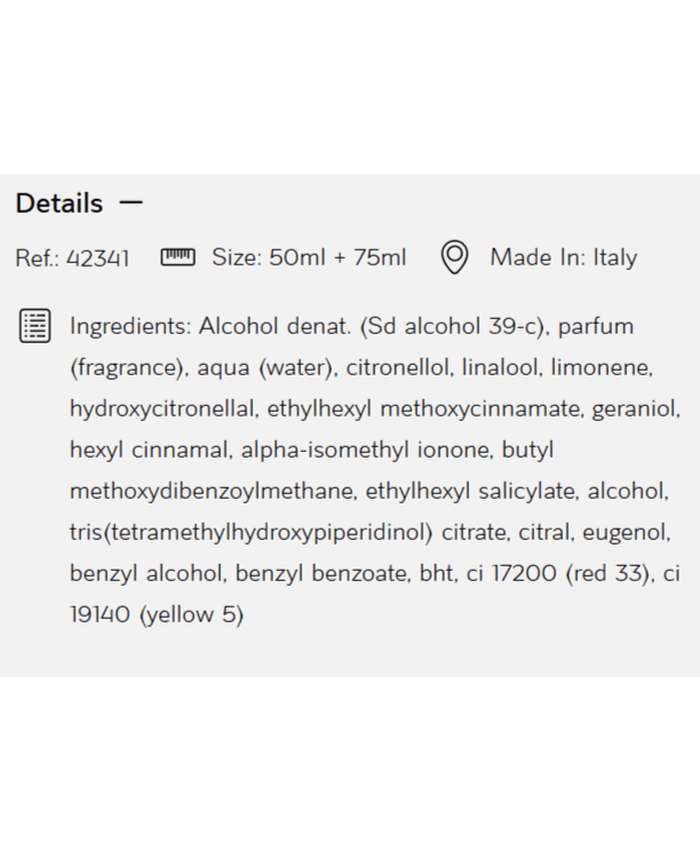The height and width of the screenshot is (850, 700).
Task: Click the word Ingredients
Action: coord(129,327)
